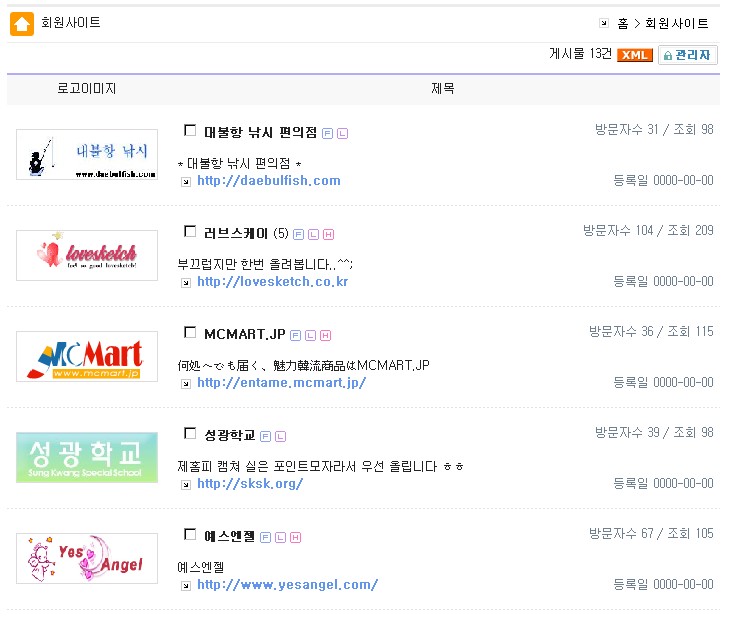Click the F icon next to 대불항 낚시 편의점
Screen dimensions: 734x621
328,134
